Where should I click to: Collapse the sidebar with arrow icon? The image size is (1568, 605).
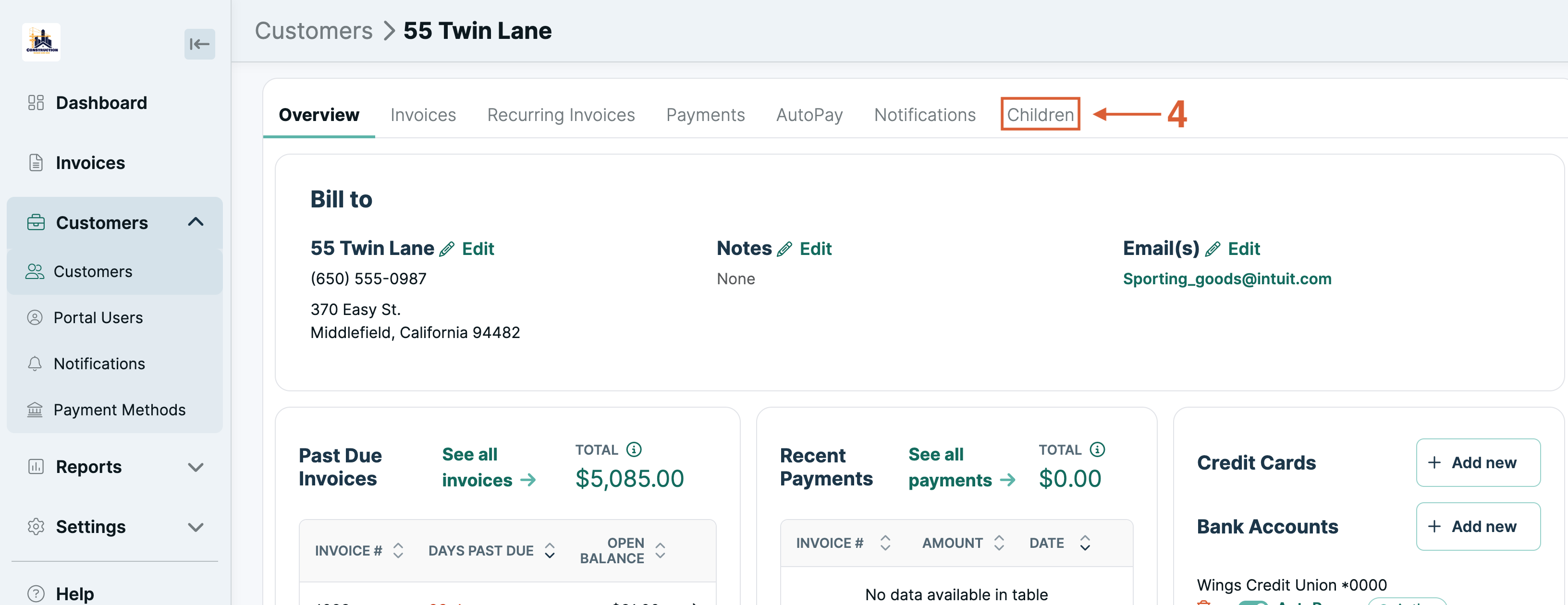pyautogui.click(x=200, y=44)
